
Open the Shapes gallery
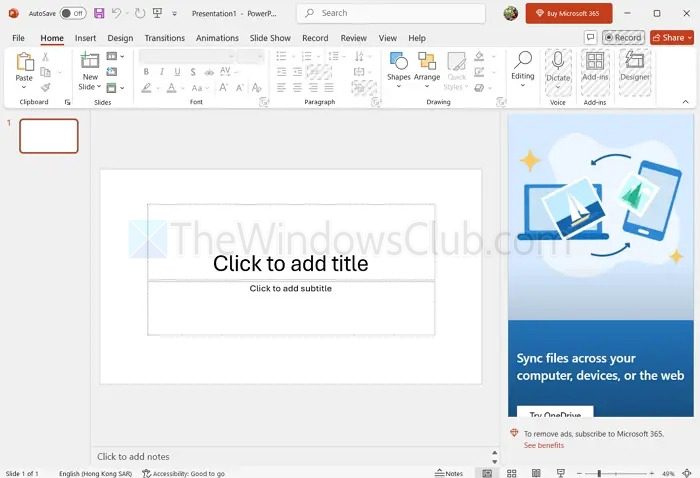pos(399,71)
